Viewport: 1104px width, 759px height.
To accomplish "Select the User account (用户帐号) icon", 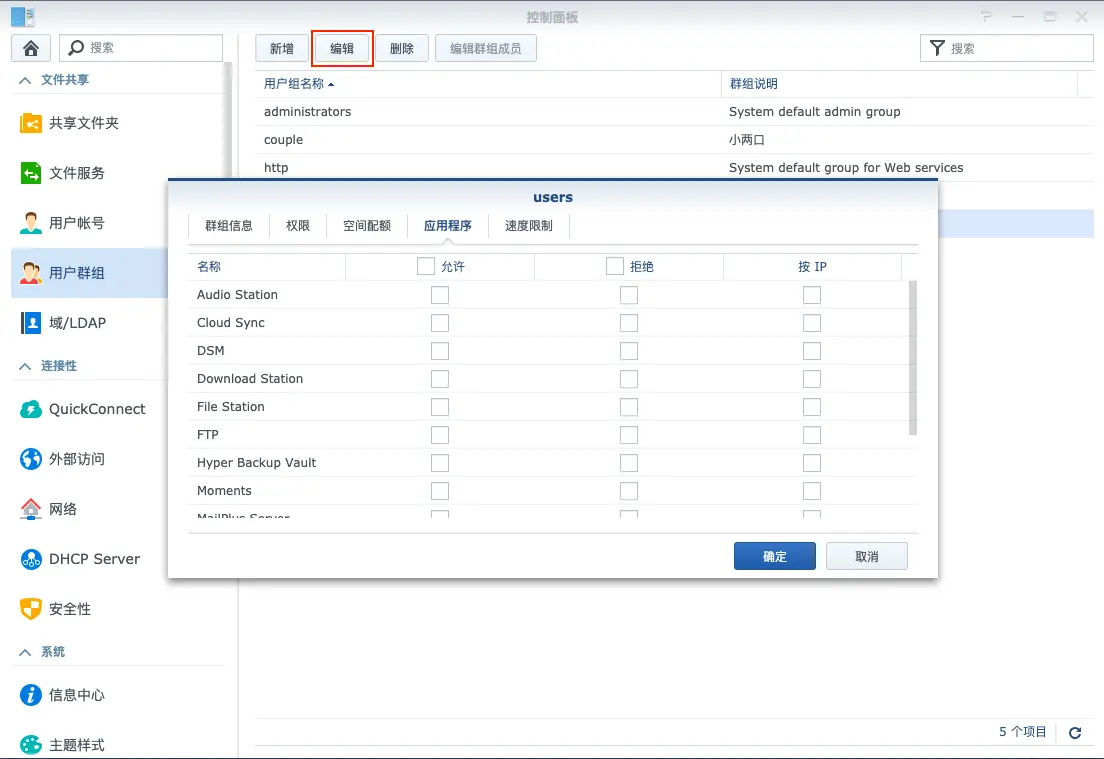I will tap(30, 223).
